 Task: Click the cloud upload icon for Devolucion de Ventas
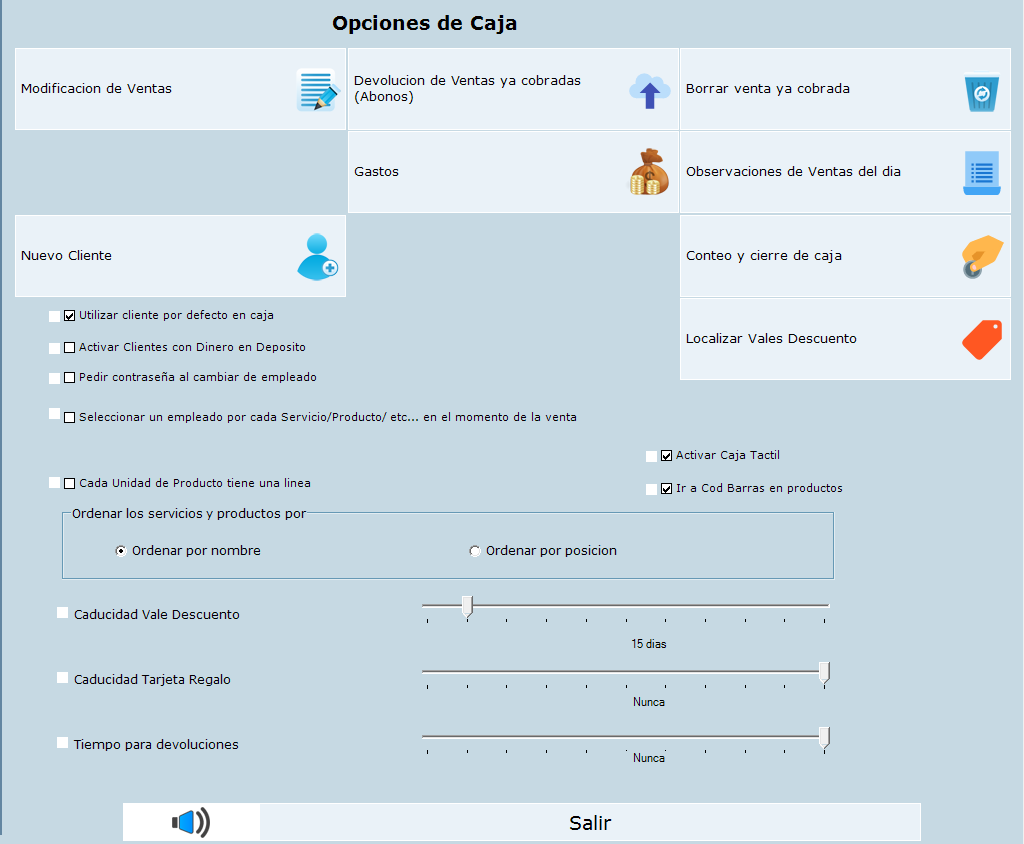(x=649, y=90)
